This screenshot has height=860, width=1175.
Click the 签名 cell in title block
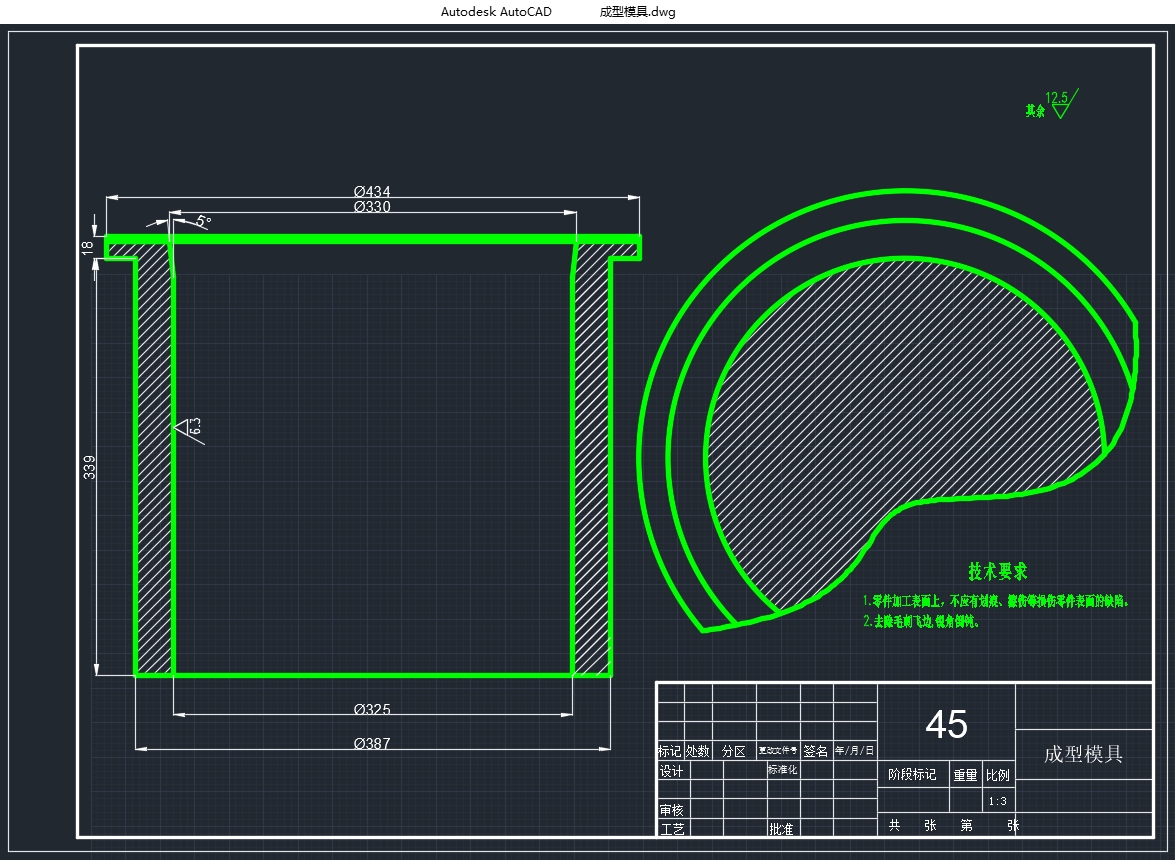tap(816, 751)
